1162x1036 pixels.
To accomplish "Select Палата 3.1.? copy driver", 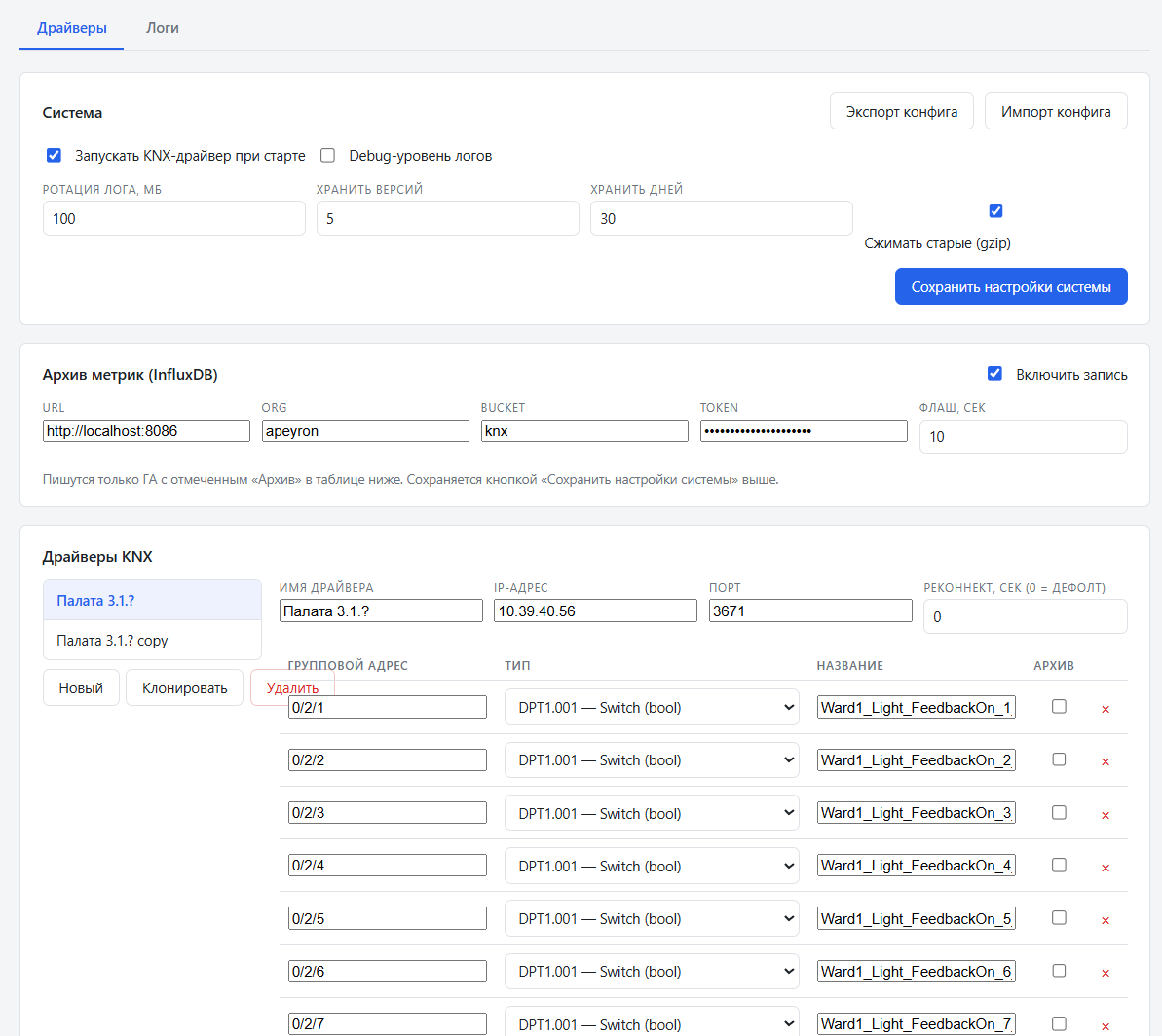I will coord(152,641).
